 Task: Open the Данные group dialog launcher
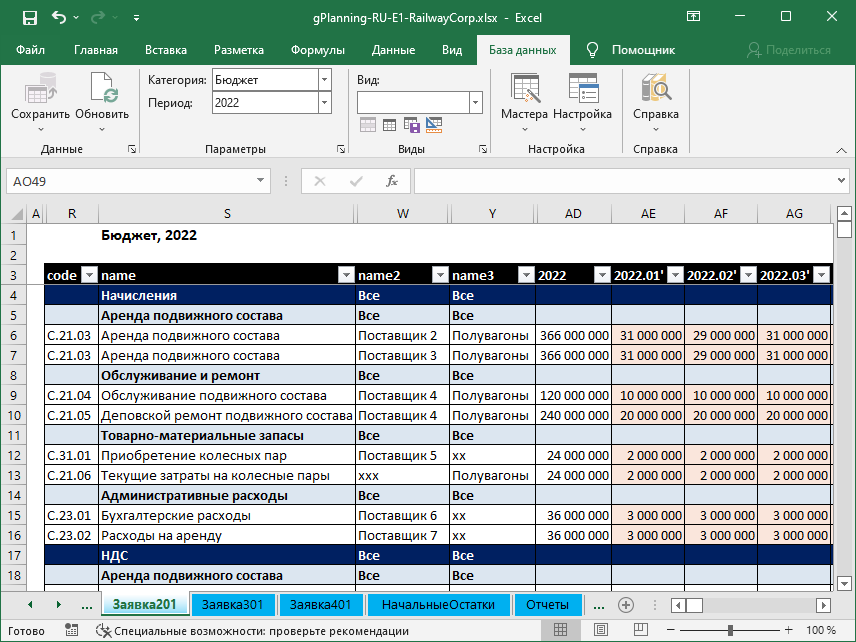132,149
